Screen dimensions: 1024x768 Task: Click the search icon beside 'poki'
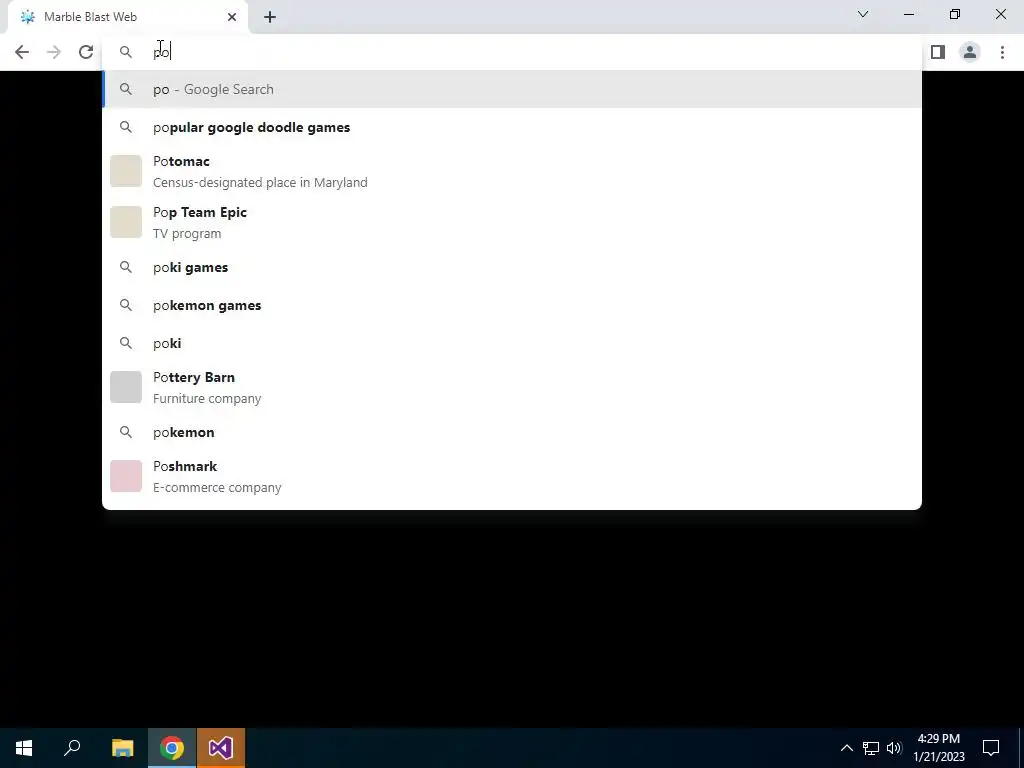tap(126, 343)
